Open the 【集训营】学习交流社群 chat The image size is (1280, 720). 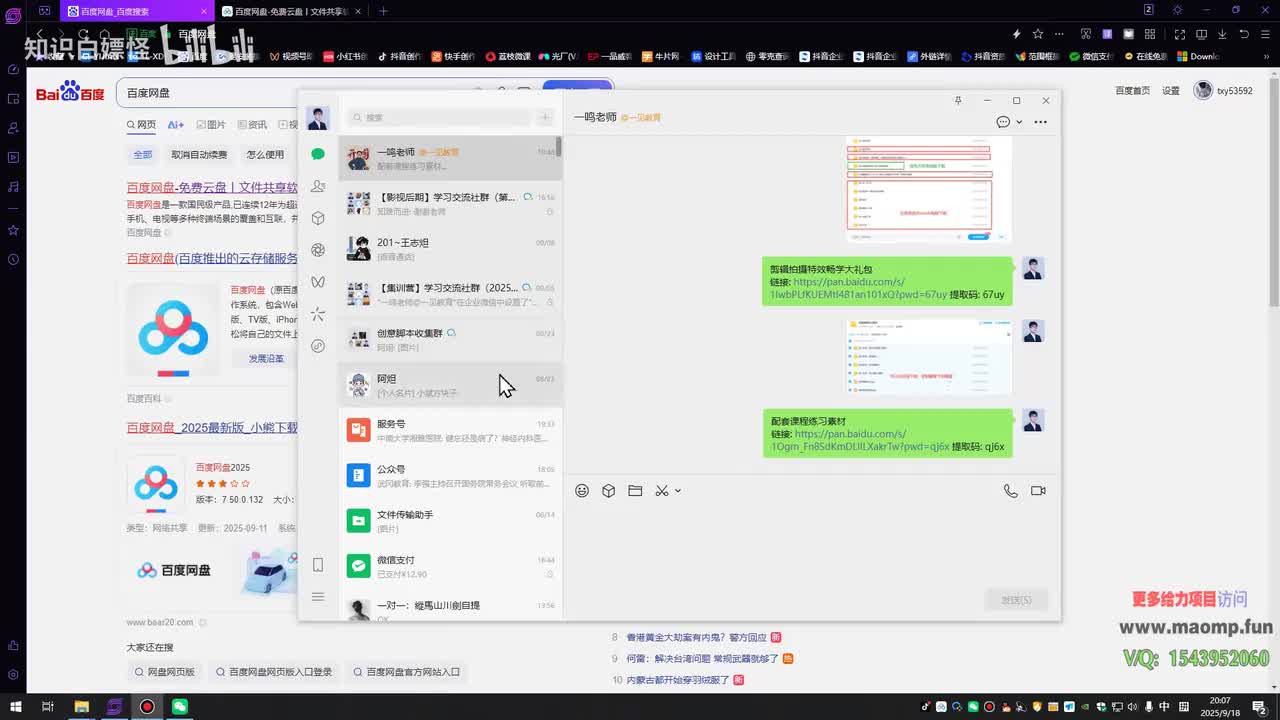pos(450,293)
